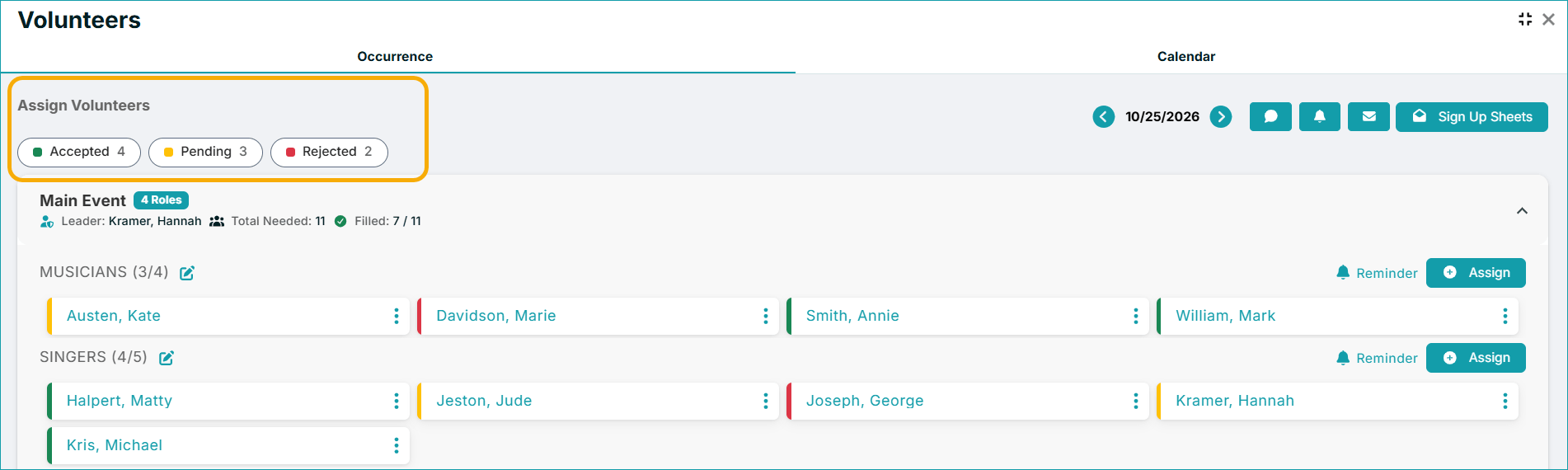
Task: Click the Total Needed group icon
Action: [x=217, y=221]
